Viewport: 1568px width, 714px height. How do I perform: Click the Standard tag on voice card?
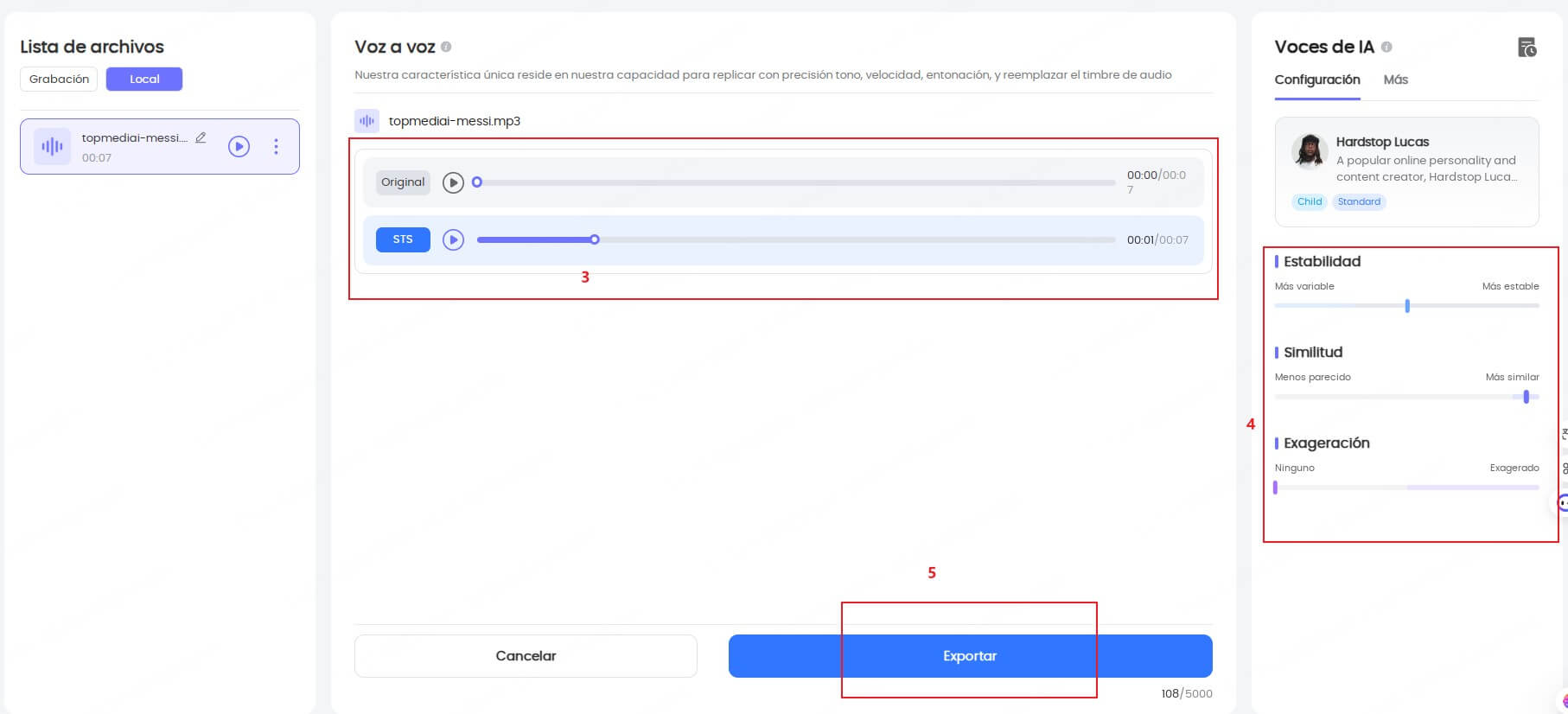pos(1359,201)
